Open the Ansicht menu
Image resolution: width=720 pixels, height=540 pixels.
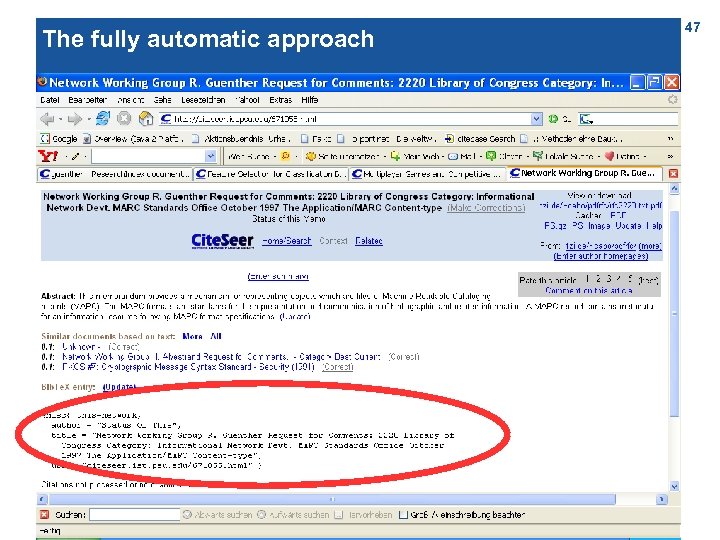[x=130, y=100]
